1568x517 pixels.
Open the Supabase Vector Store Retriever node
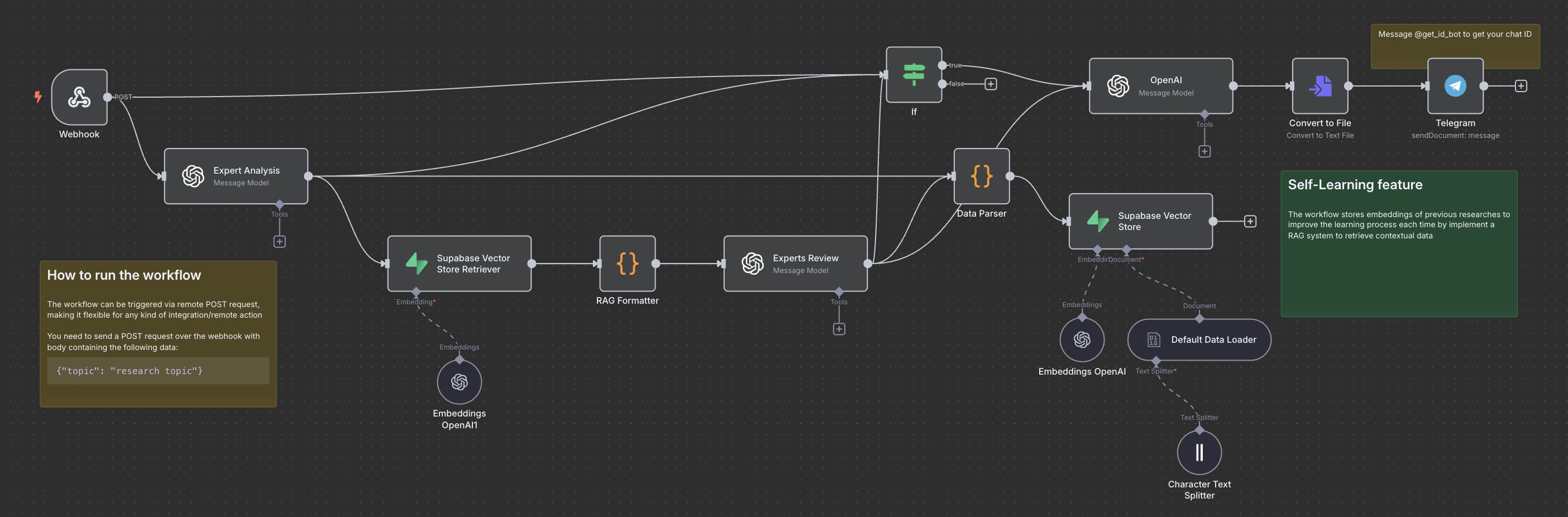pyautogui.click(x=459, y=264)
